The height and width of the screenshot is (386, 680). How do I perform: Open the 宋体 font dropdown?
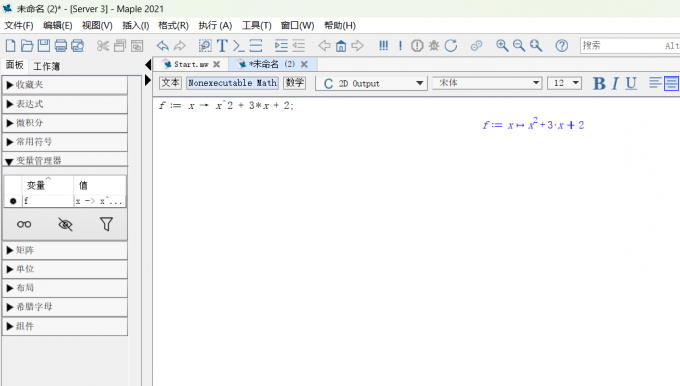click(487, 83)
